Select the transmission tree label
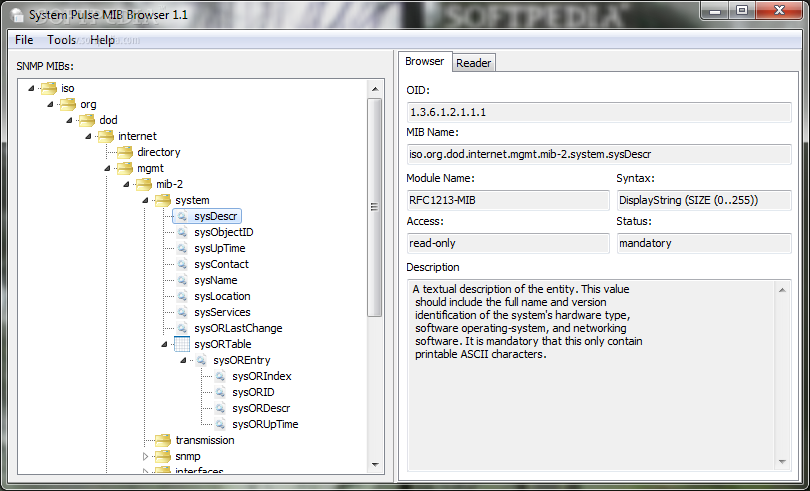 [x=205, y=441]
